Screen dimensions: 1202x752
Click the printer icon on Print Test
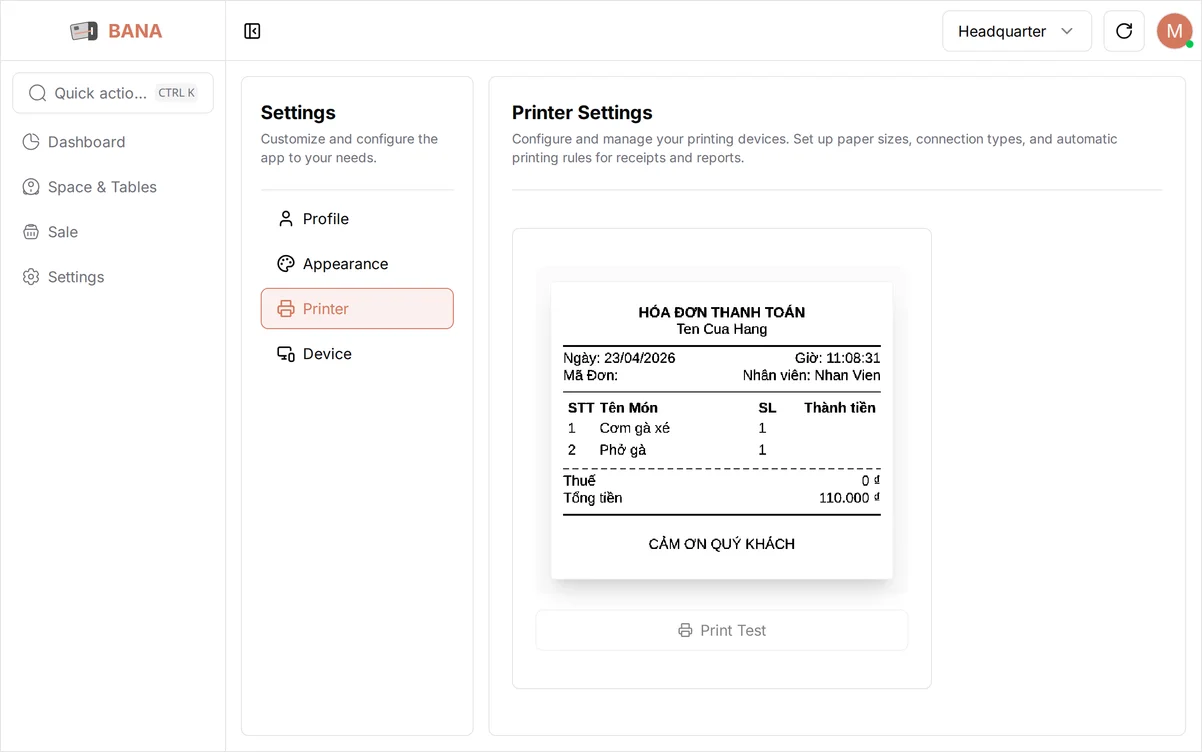pos(685,630)
